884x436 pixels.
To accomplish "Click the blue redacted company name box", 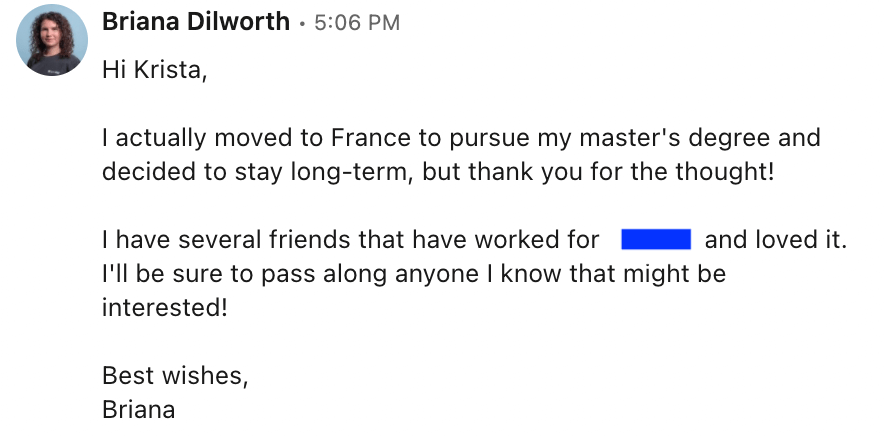I will pos(656,240).
